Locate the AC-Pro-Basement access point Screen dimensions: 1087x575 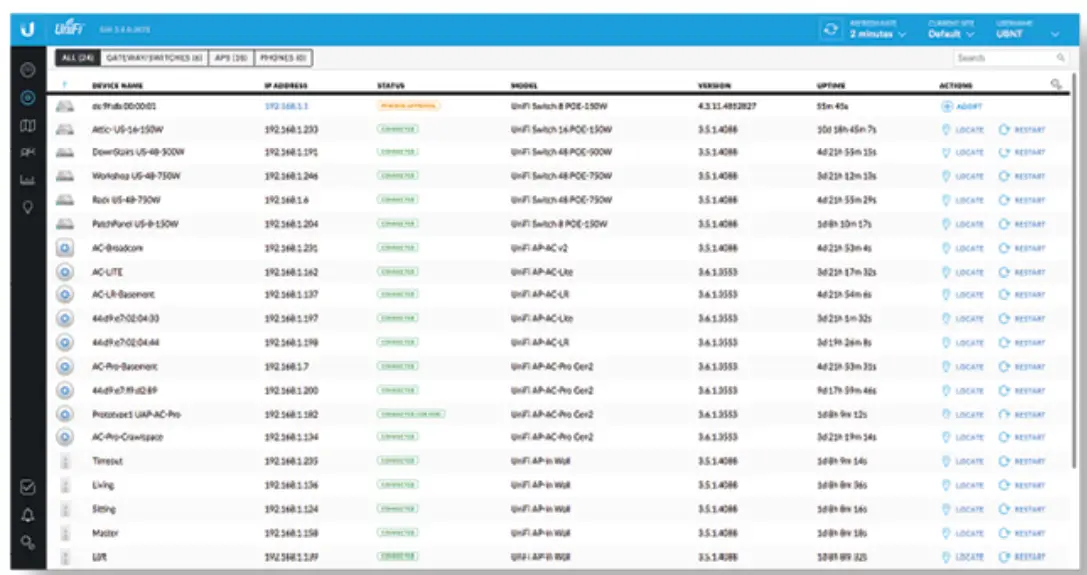tap(963, 367)
